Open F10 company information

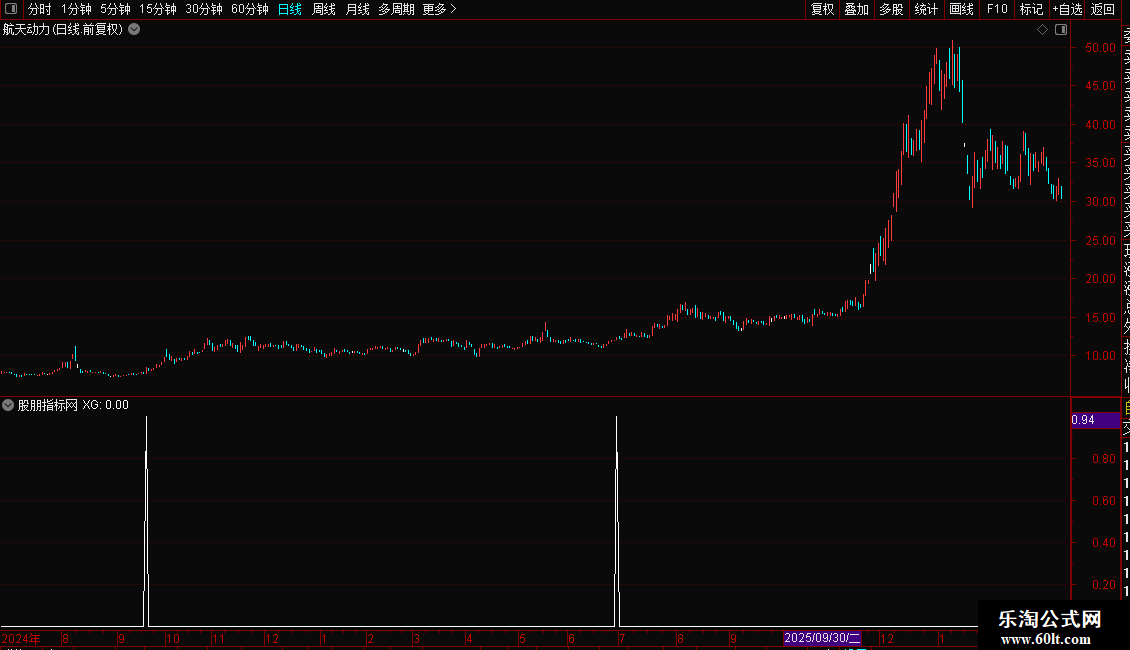[x=997, y=9]
